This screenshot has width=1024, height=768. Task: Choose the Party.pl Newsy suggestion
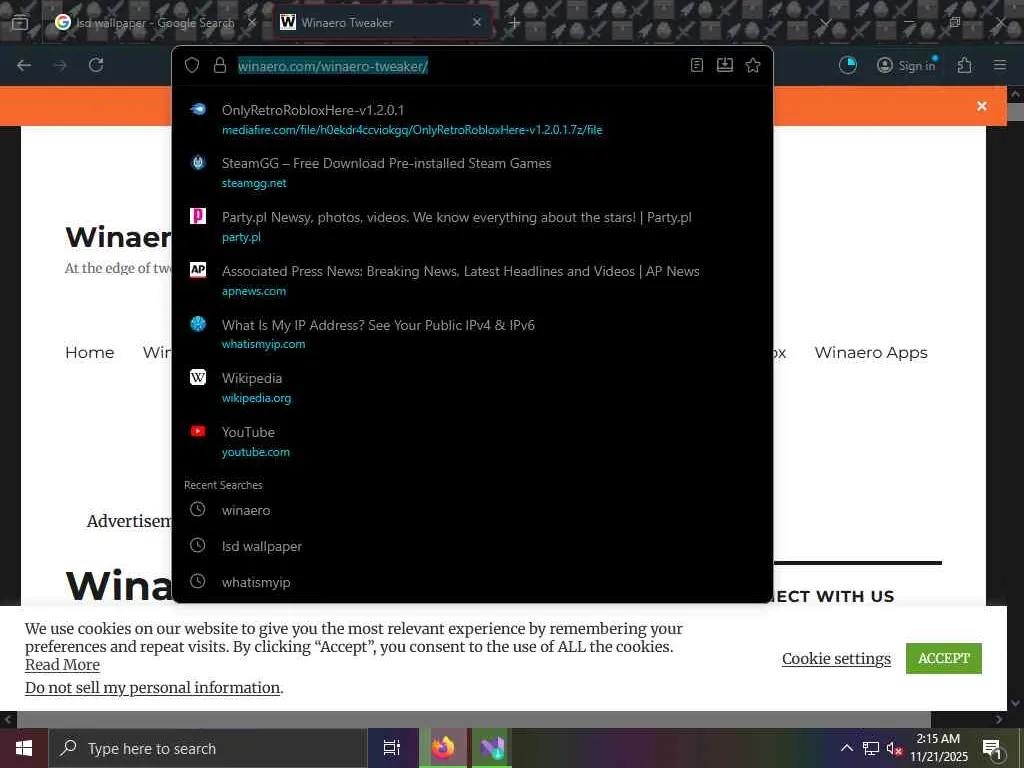(472, 226)
